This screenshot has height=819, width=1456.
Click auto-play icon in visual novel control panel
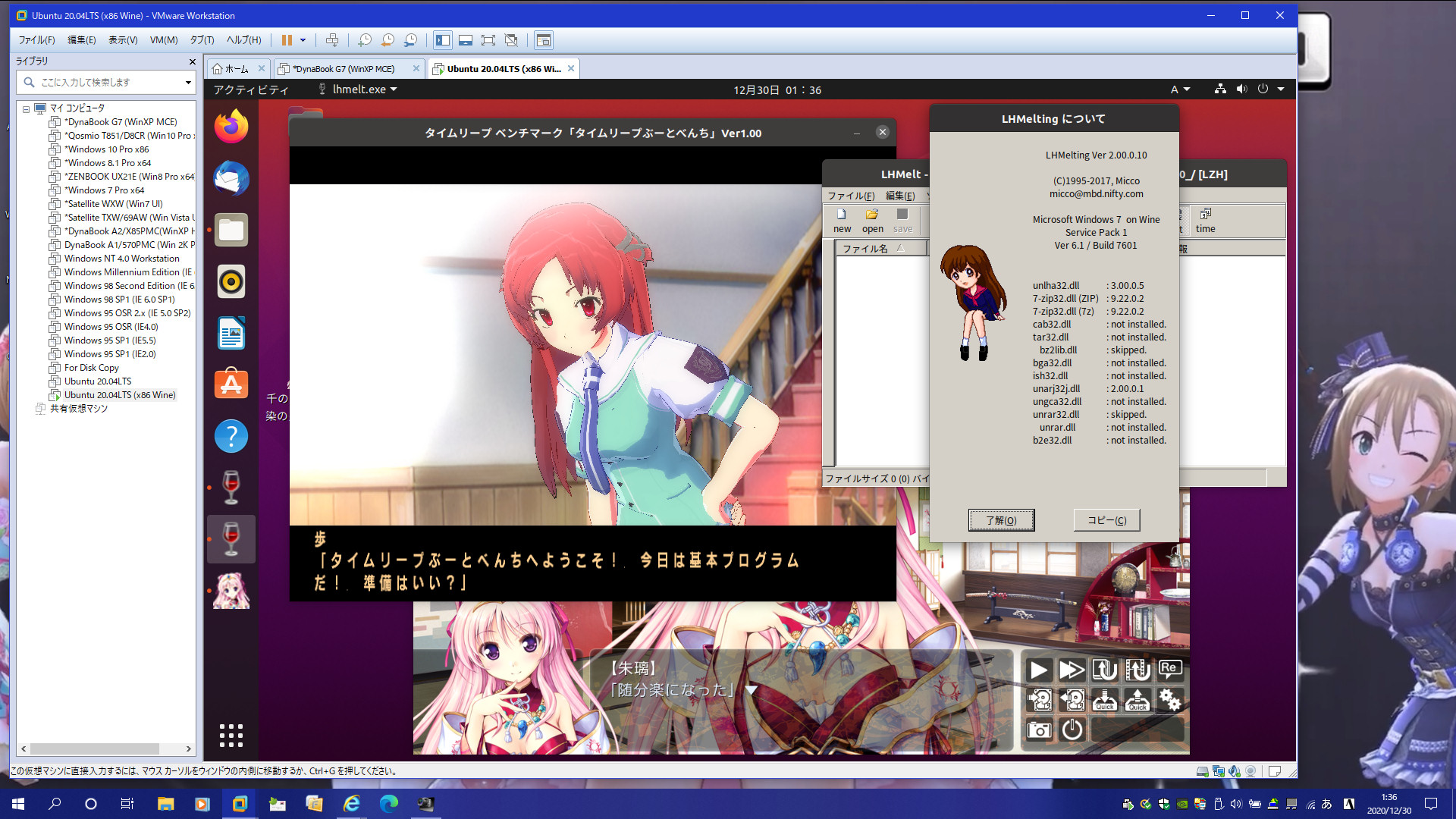(1039, 670)
